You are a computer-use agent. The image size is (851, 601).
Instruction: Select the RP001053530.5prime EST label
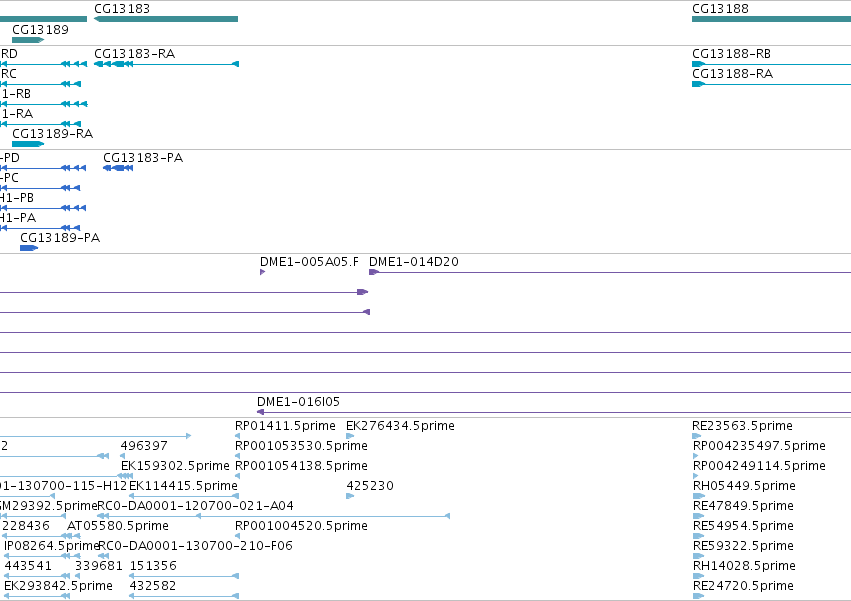click(301, 446)
